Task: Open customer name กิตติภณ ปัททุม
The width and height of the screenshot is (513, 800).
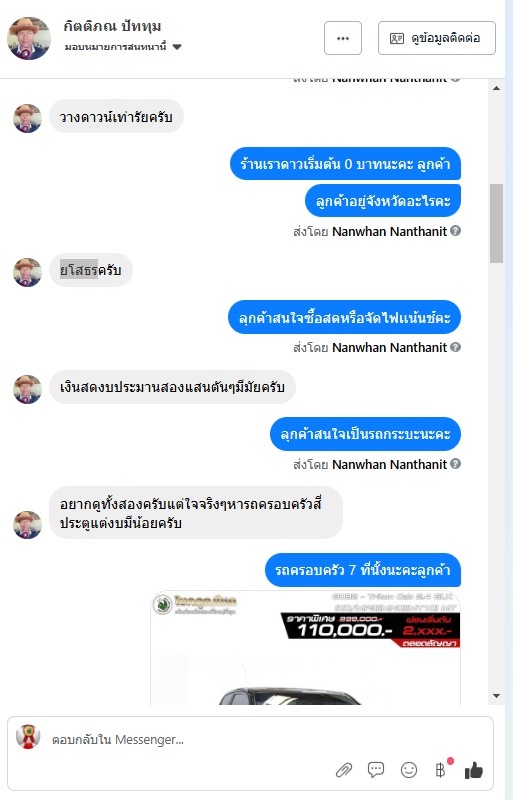Action: click(x=112, y=26)
